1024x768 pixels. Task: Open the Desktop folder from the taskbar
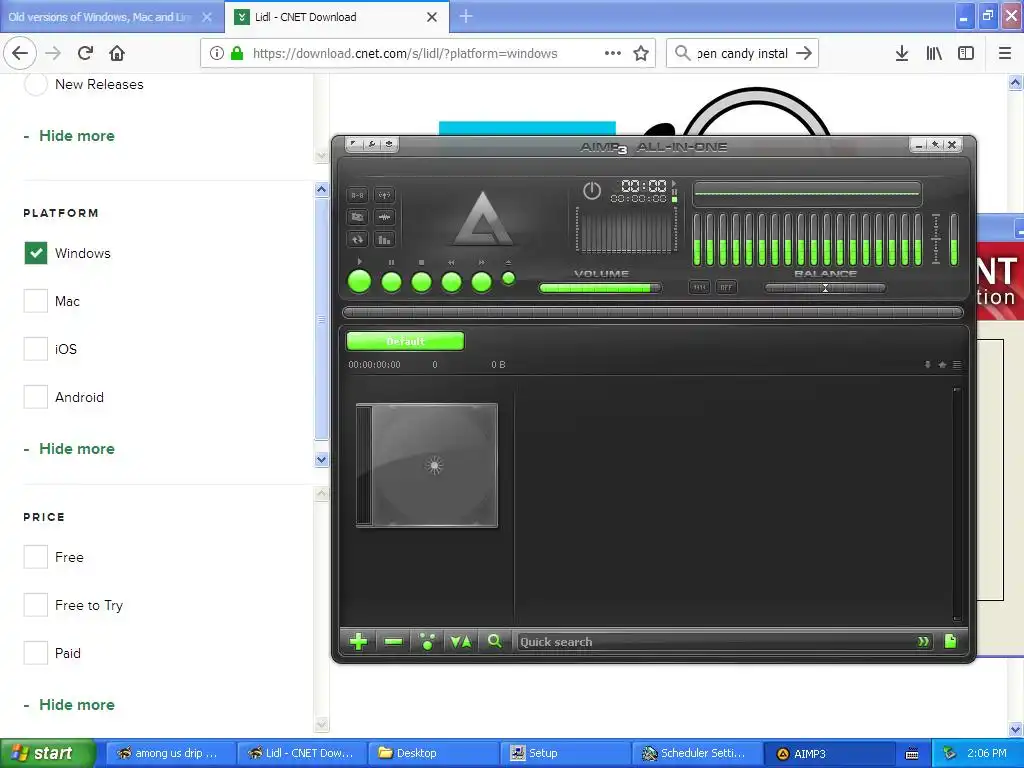(433, 754)
